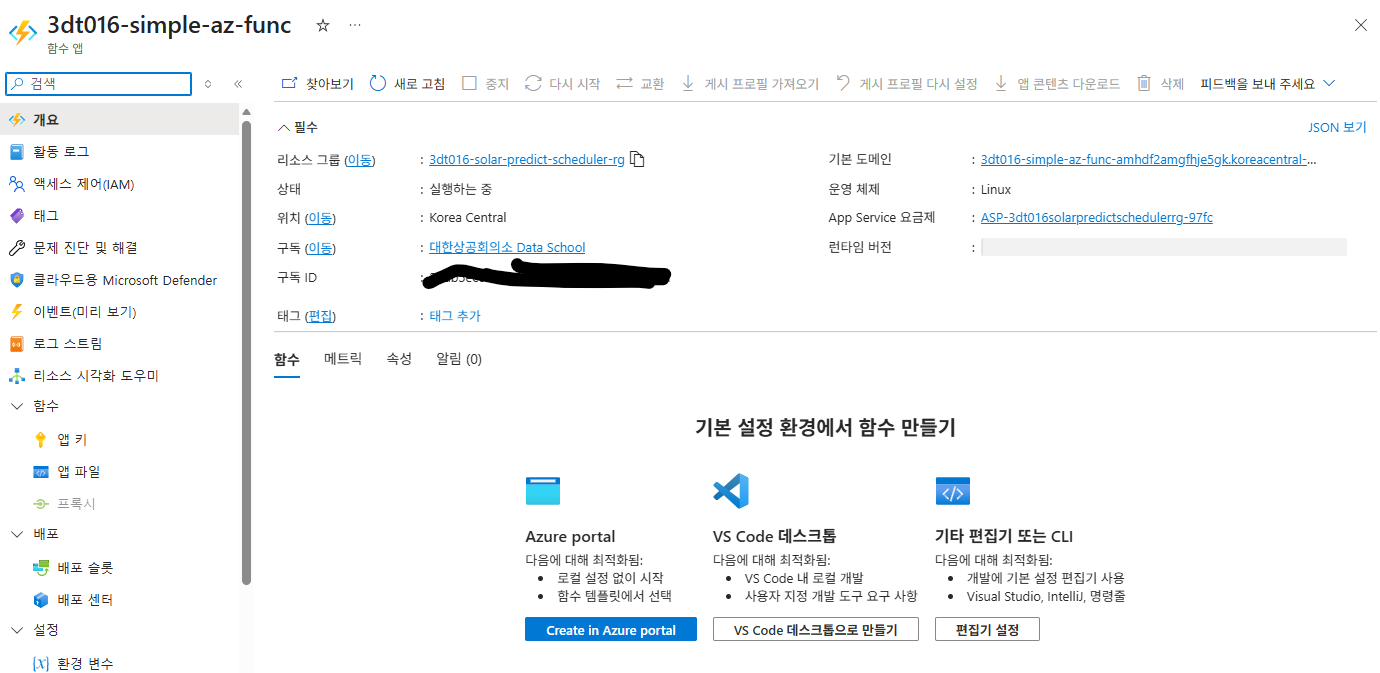Switch to 메트릭 tab
Screen dimensions: 1380x673
click(343, 359)
